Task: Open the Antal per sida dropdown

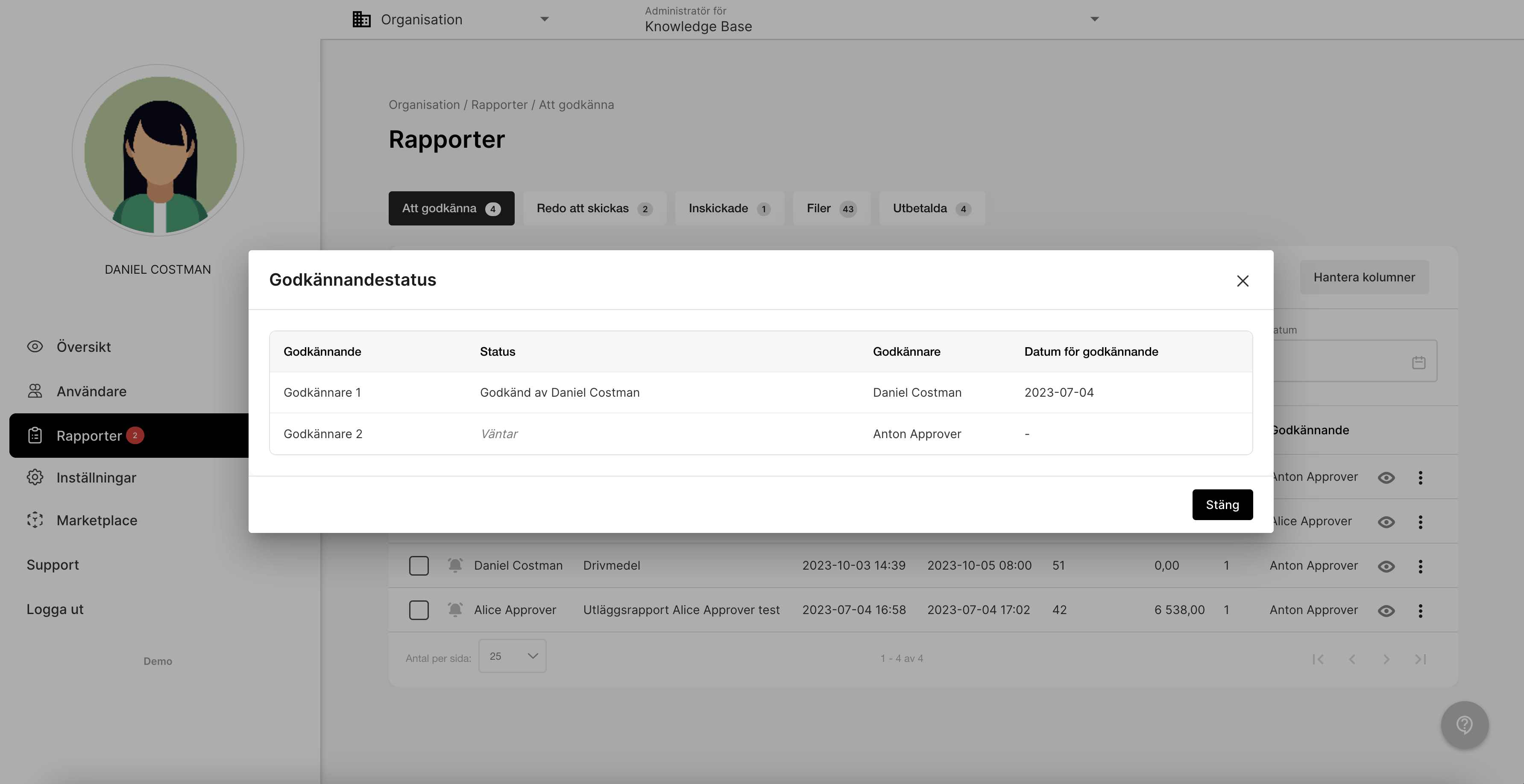Action: 512,656
